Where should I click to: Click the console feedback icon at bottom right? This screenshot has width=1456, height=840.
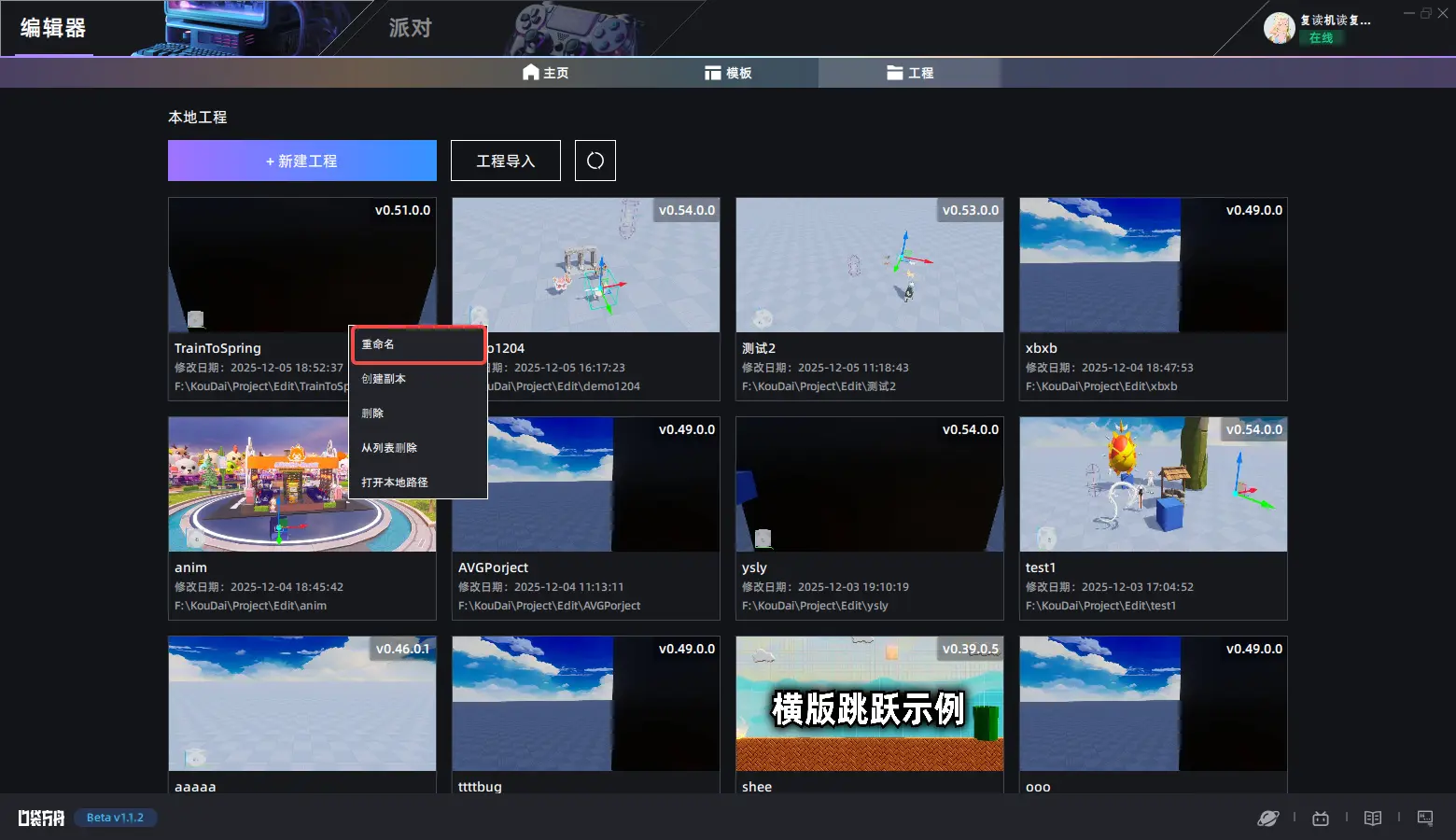coord(1424,819)
